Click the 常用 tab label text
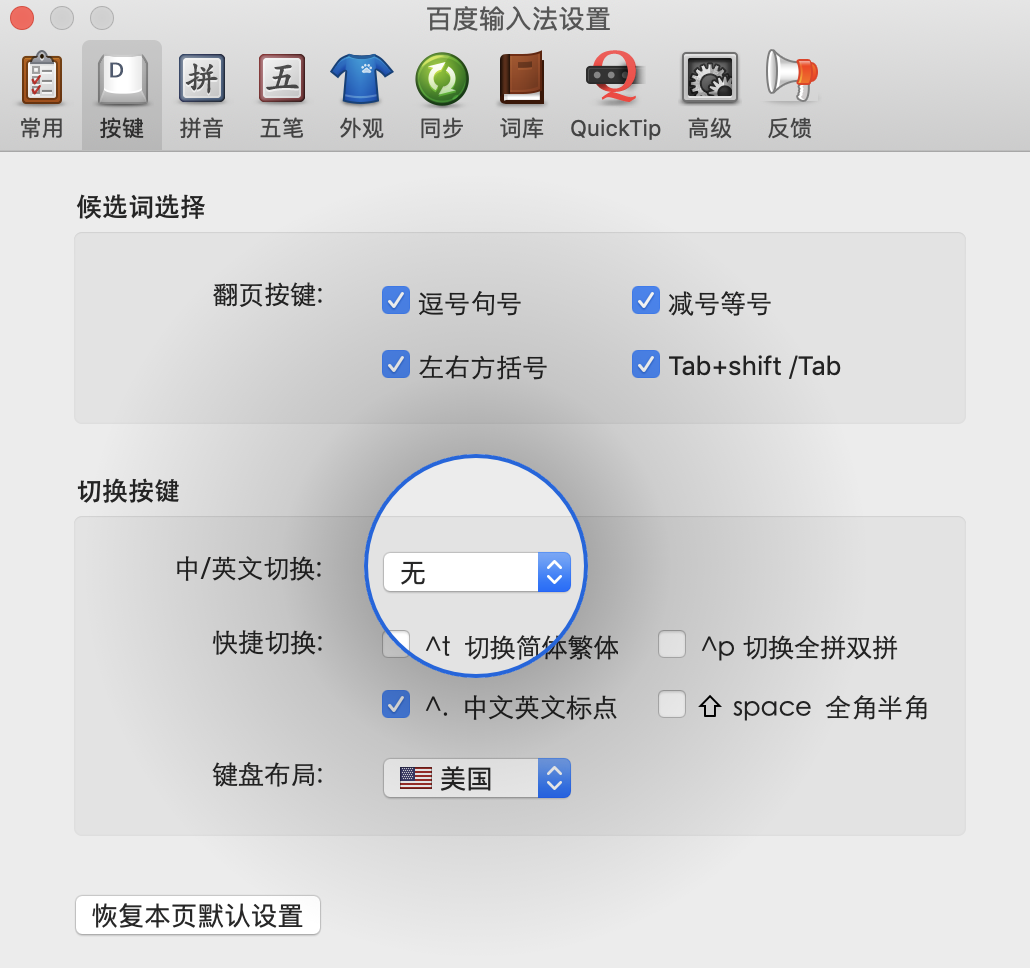 tap(42, 128)
